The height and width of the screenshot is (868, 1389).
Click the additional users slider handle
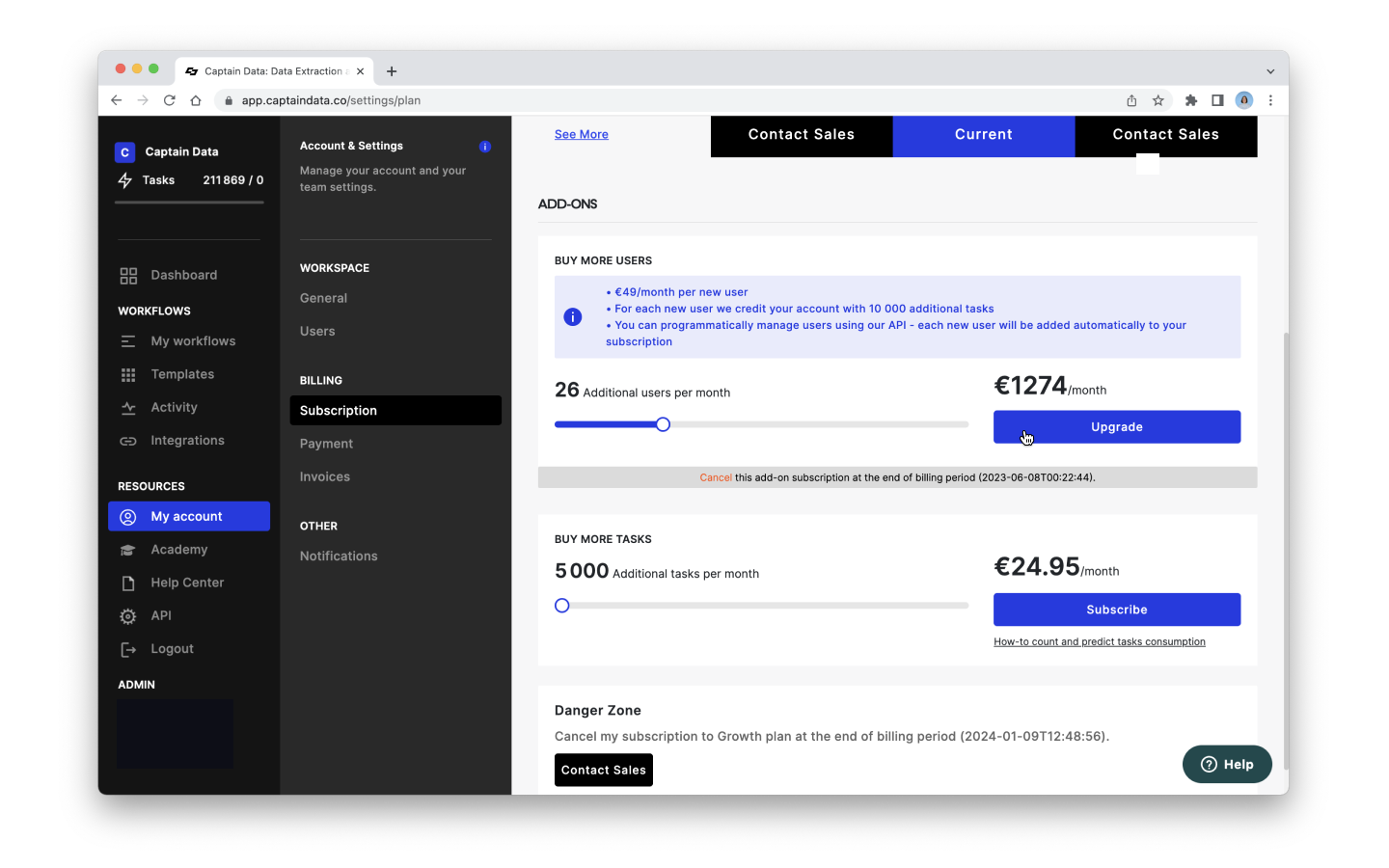pyautogui.click(x=663, y=424)
